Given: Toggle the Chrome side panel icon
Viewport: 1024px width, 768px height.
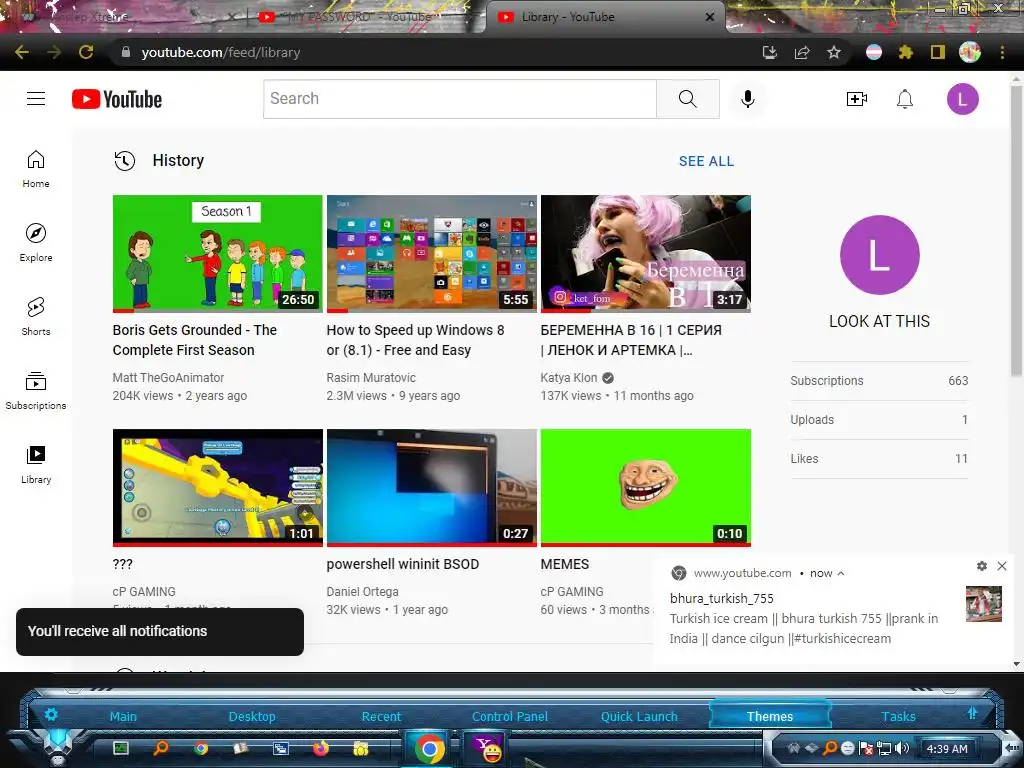Looking at the screenshot, I should [x=937, y=52].
